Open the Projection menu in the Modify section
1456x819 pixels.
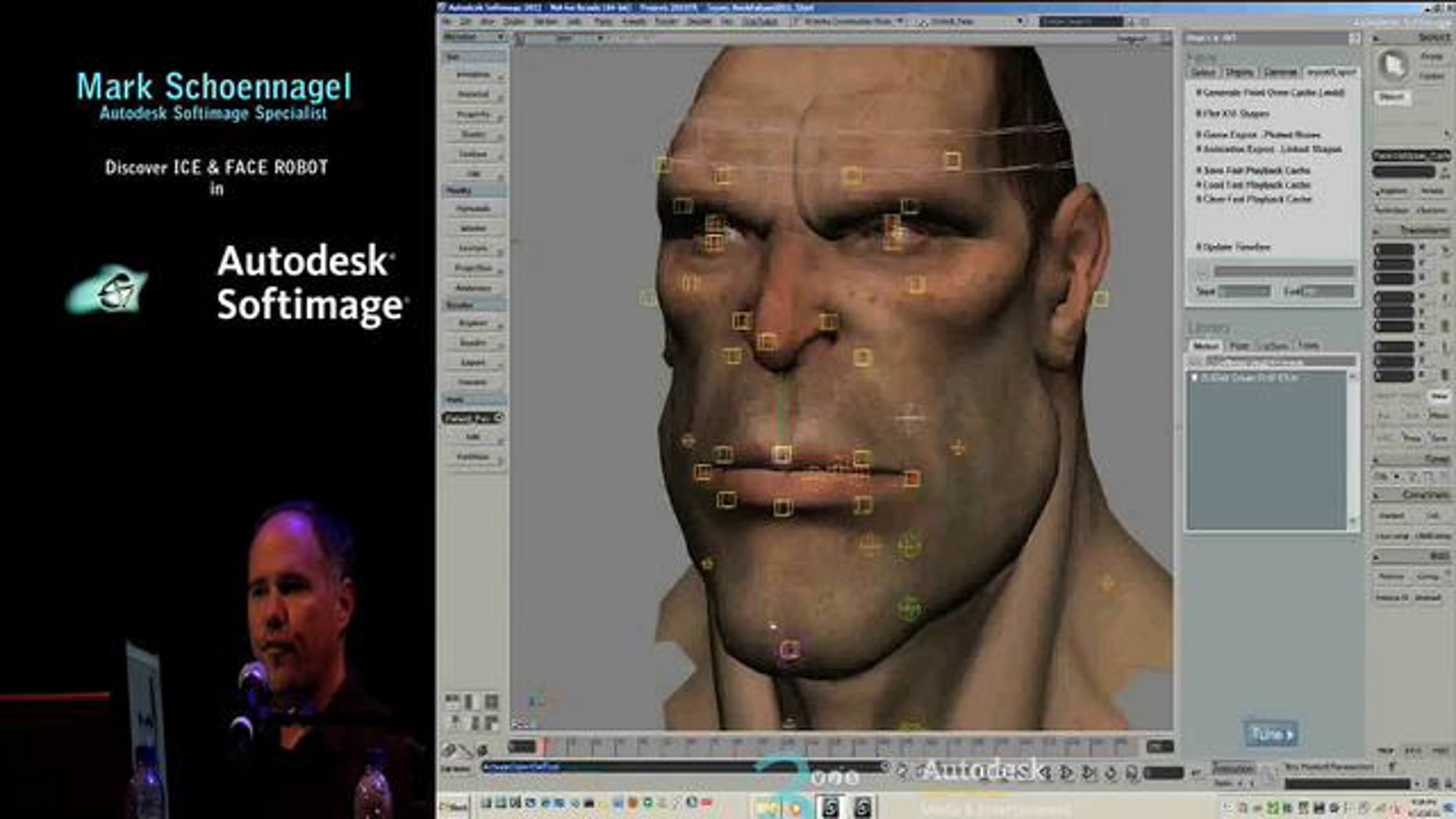(x=474, y=268)
